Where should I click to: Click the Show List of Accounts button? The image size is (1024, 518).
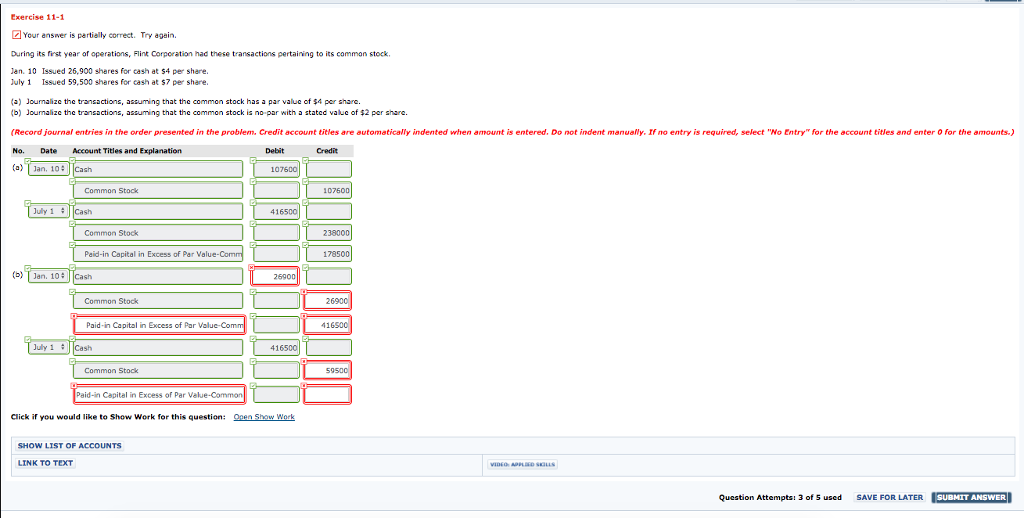69,446
